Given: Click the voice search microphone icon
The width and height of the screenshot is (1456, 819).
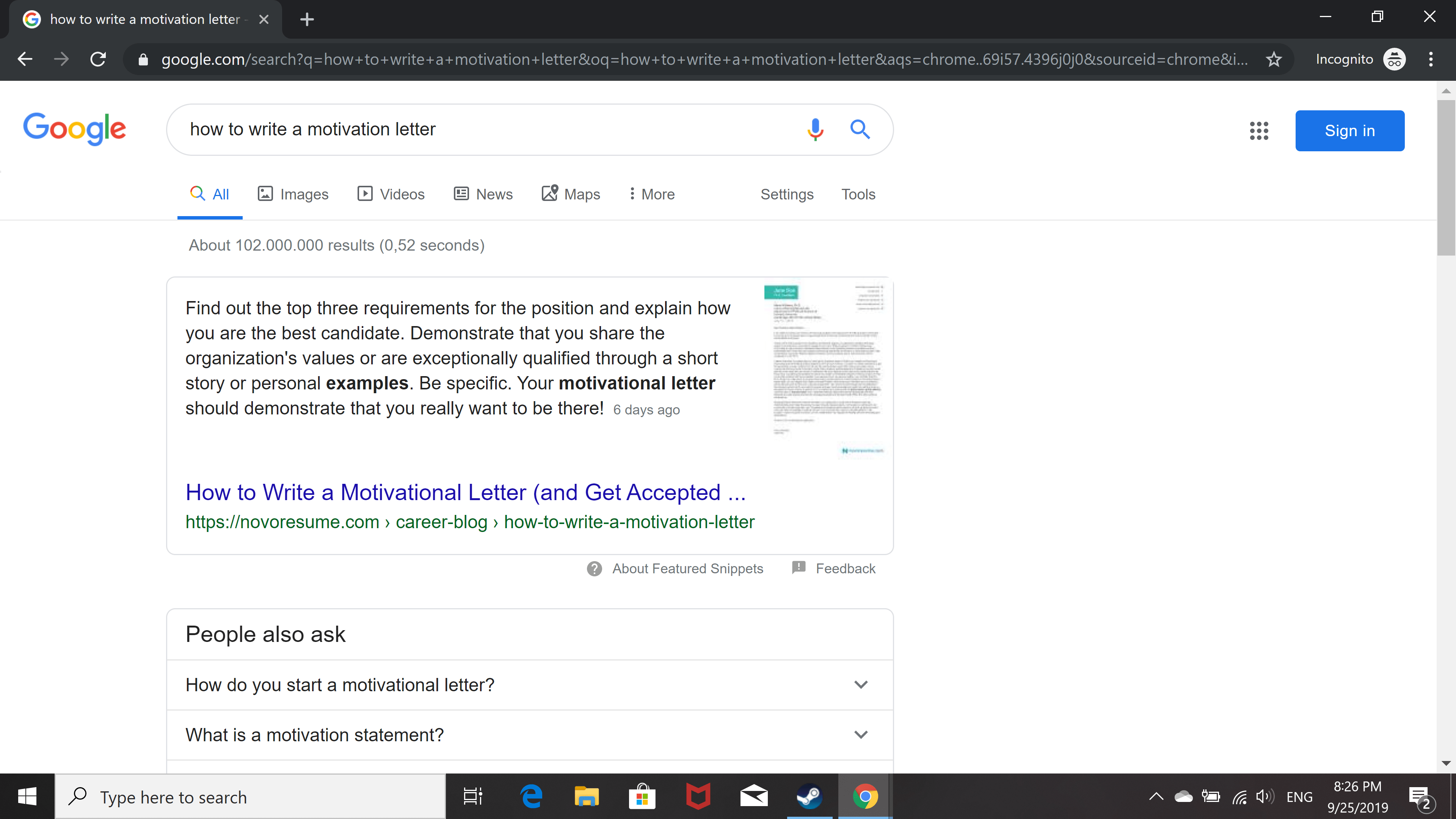Looking at the screenshot, I should (814, 129).
